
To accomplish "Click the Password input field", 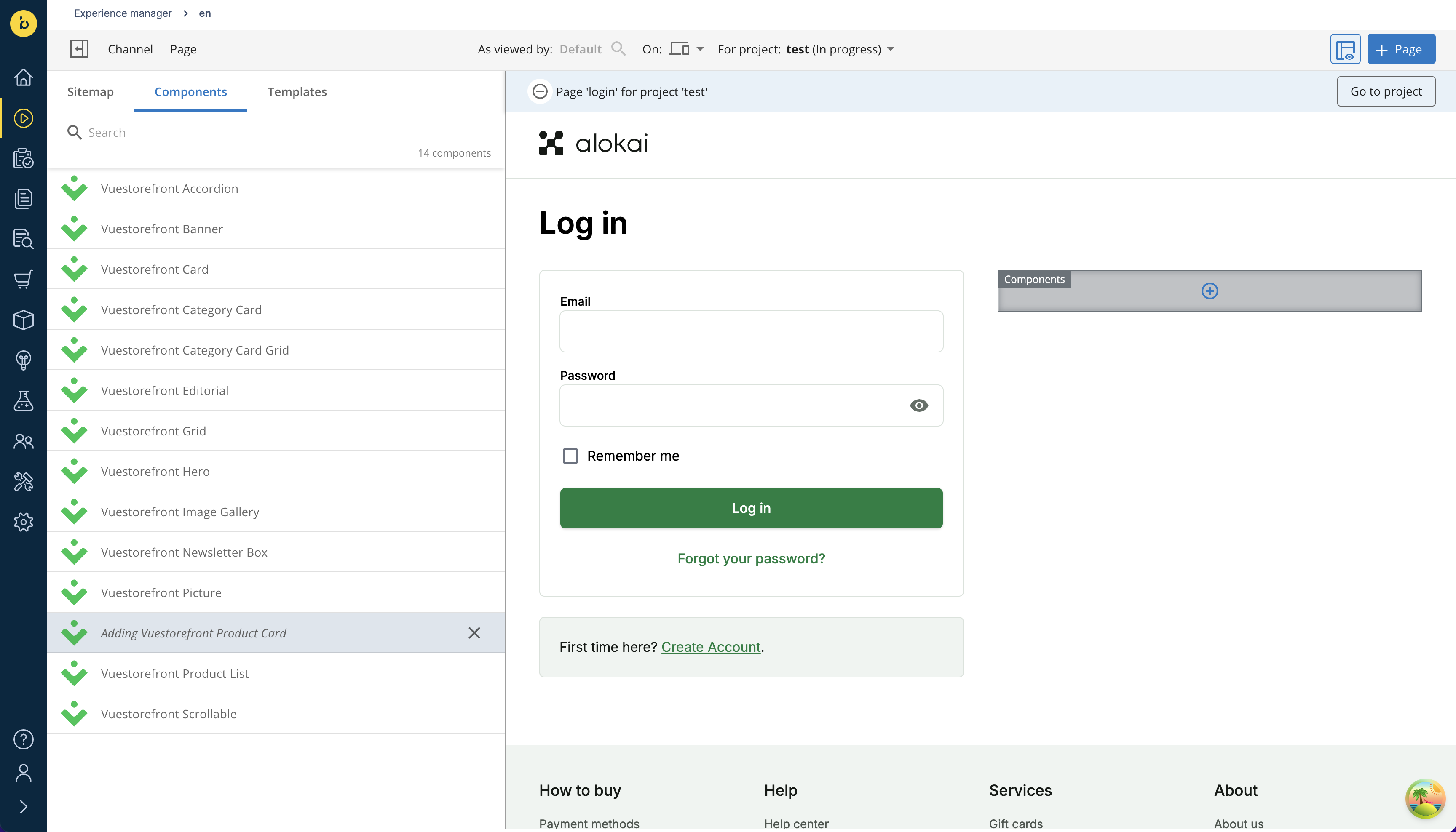I will pyautogui.click(x=751, y=406).
